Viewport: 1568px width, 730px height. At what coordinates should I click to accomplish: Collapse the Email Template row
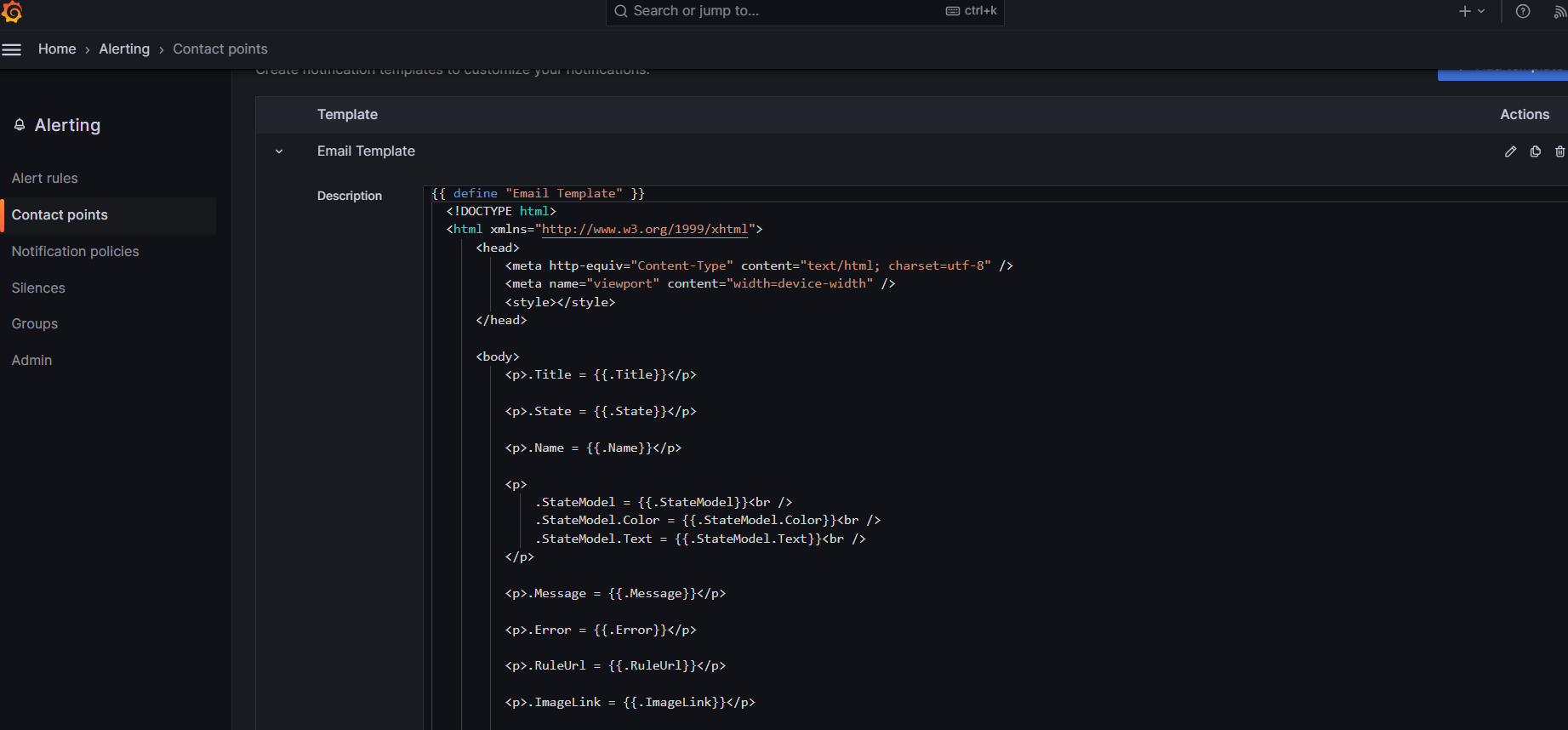[279, 151]
